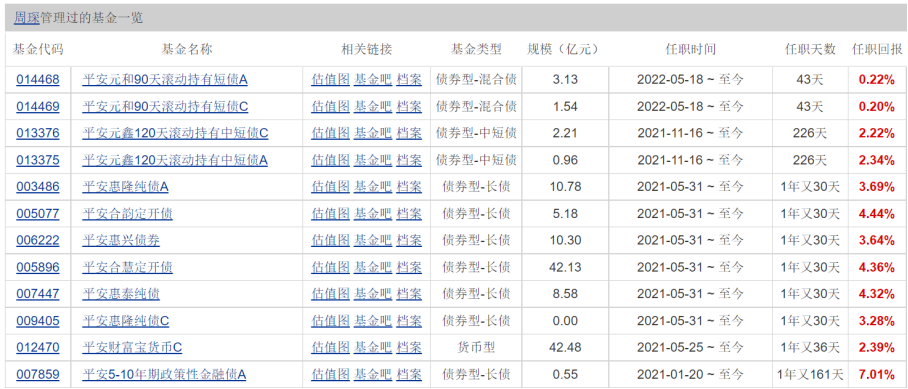Open fund code 012470
Image resolution: width=908 pixels, height=389 pixels.
tap(38, 348)
